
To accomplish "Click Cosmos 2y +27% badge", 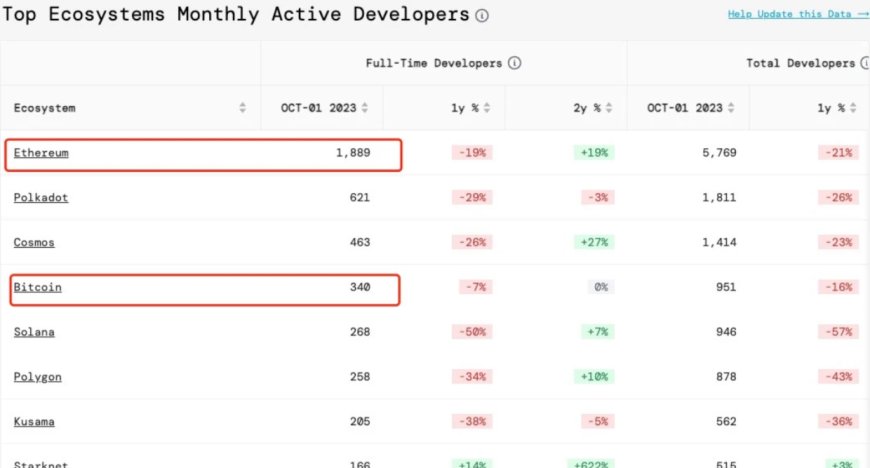I will click(594, 243).
